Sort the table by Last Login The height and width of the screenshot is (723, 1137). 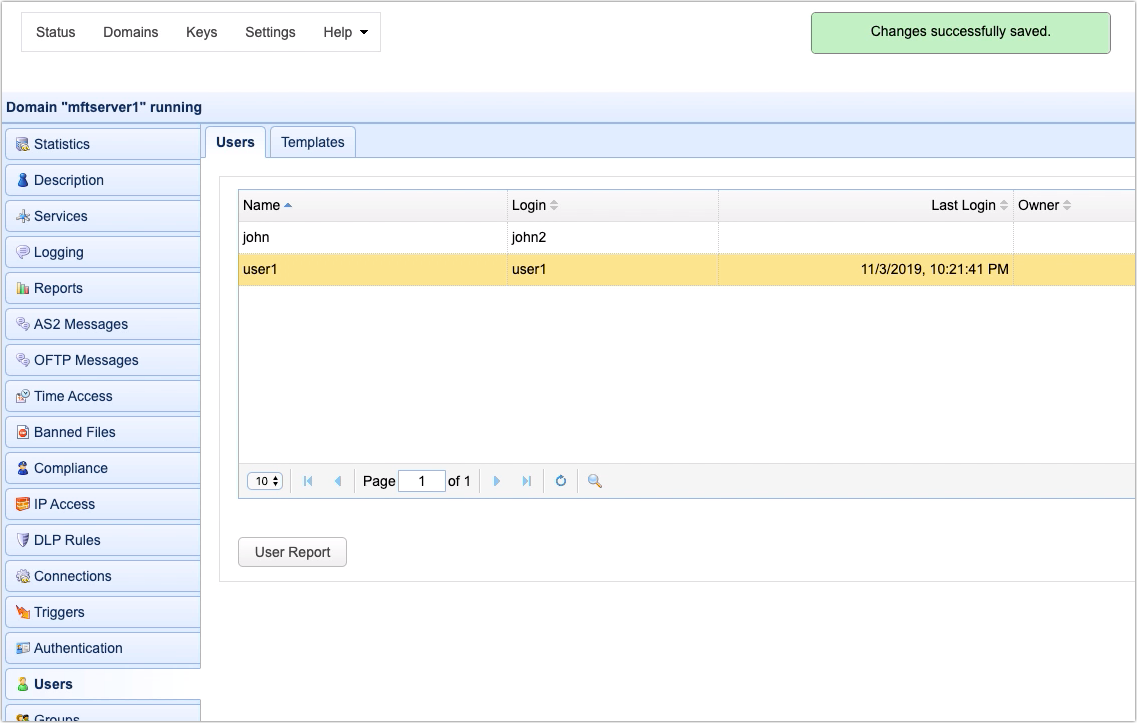[967, 205]
